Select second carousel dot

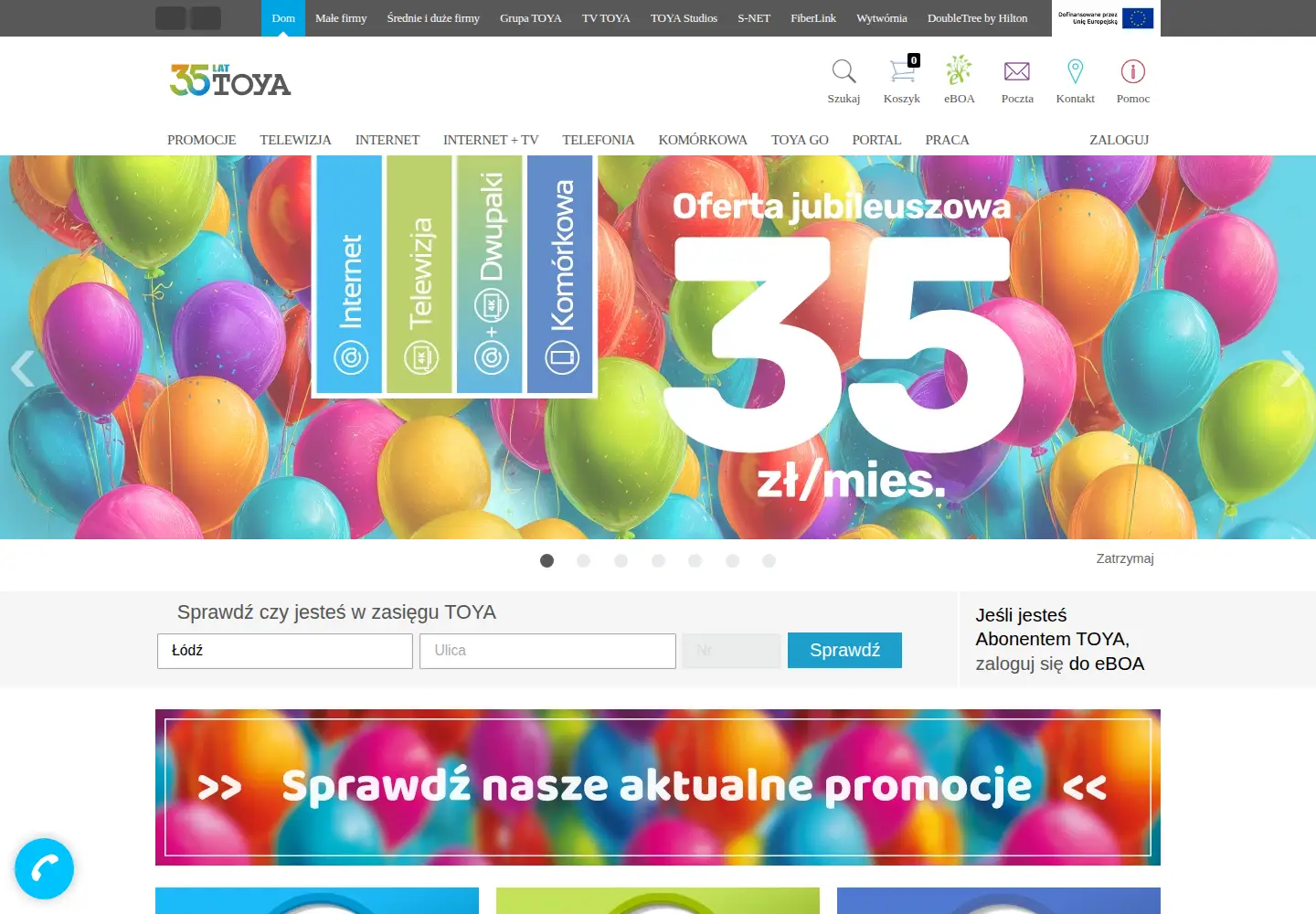pyautogui.click(x=584, y=560)
